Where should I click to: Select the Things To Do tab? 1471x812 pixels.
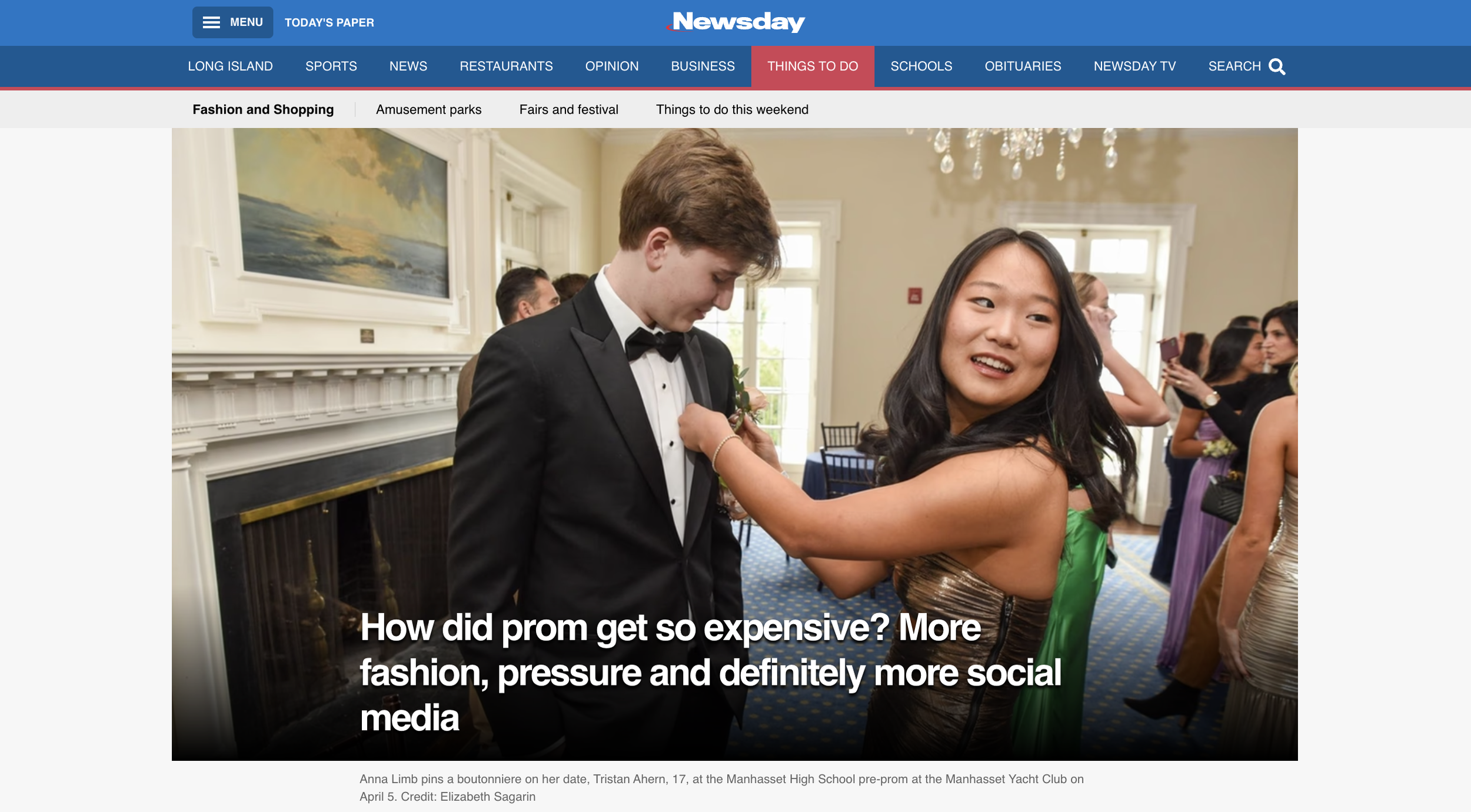813,66
